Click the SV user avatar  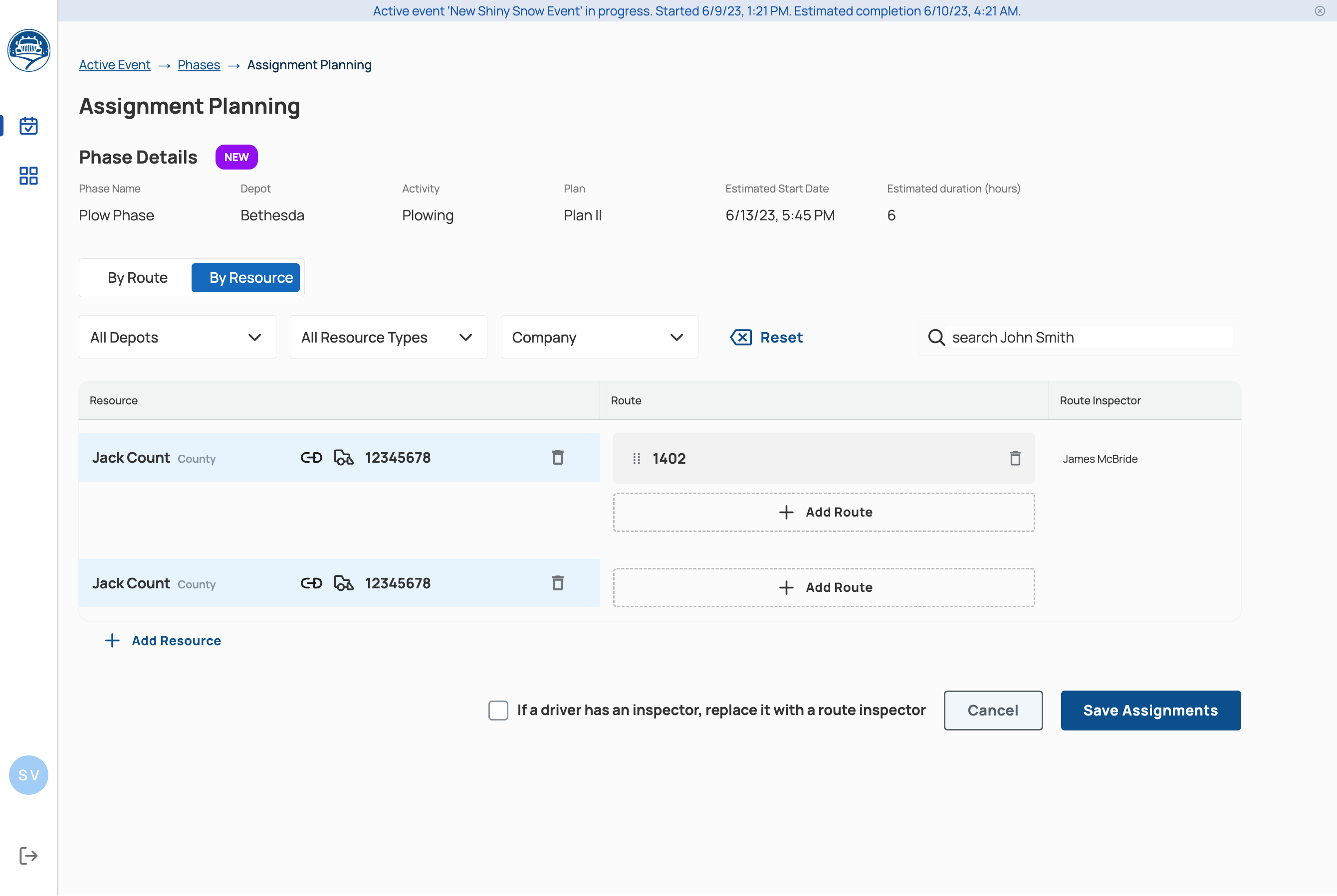28,775
